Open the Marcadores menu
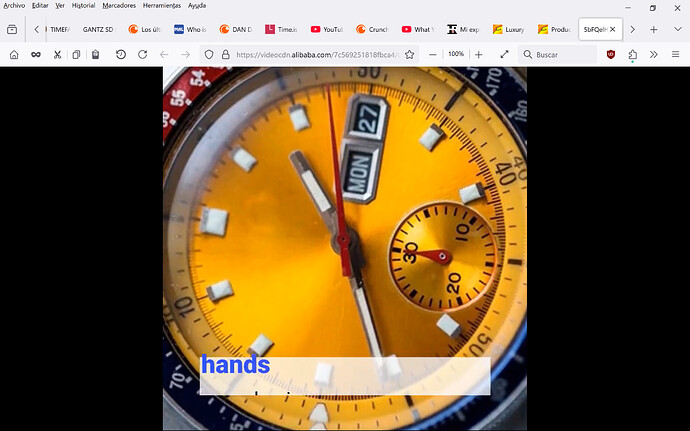This screenshot has height=431, width=690. tap(119, 6)
